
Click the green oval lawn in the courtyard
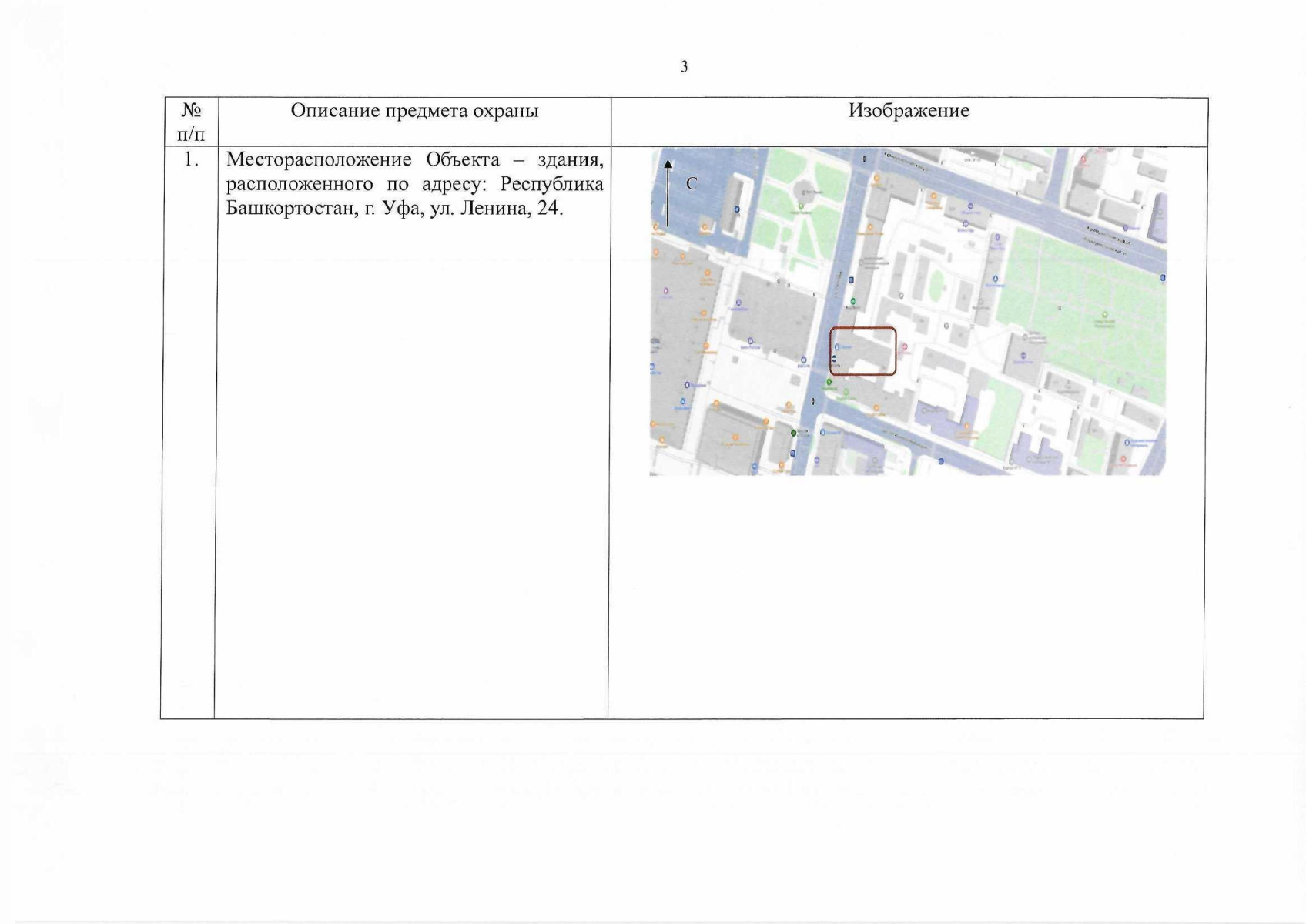point(934,286)
